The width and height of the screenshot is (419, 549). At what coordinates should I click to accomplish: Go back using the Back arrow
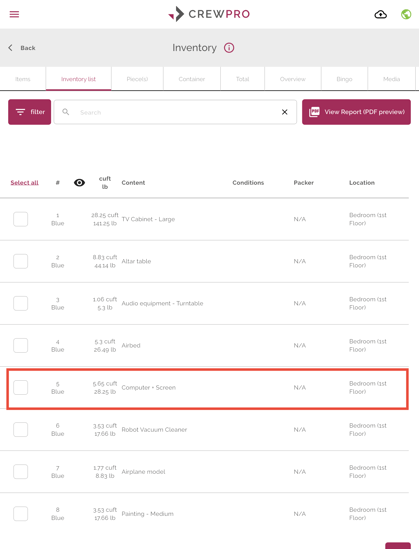pyautogui.click(x=22, y=48)
